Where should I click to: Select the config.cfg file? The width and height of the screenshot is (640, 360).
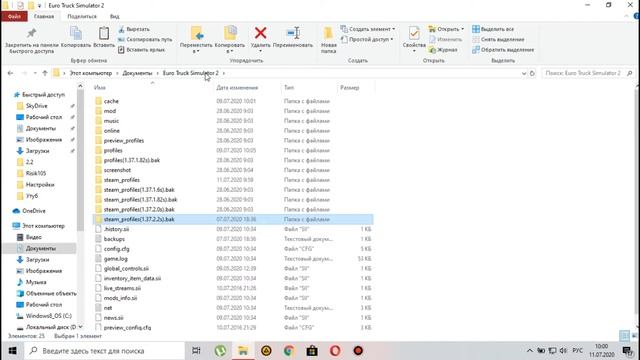point(117,249)
